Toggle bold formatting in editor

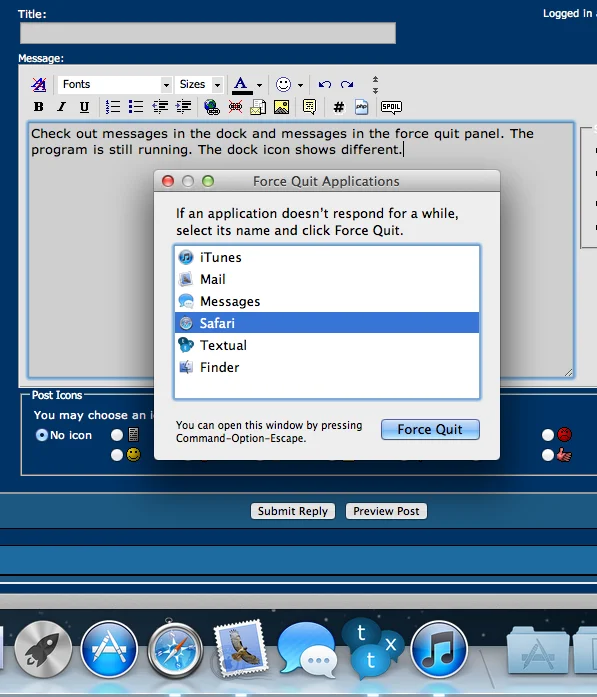click(x=39, y=107)
